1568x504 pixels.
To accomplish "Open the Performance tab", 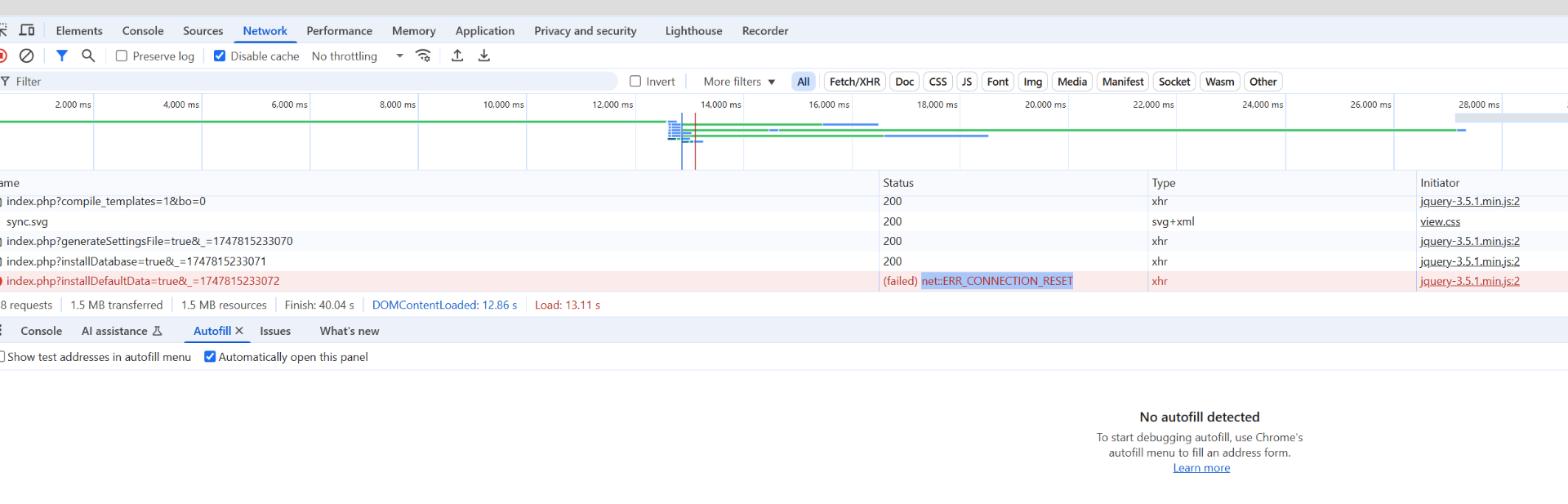I will pos(339,30).
